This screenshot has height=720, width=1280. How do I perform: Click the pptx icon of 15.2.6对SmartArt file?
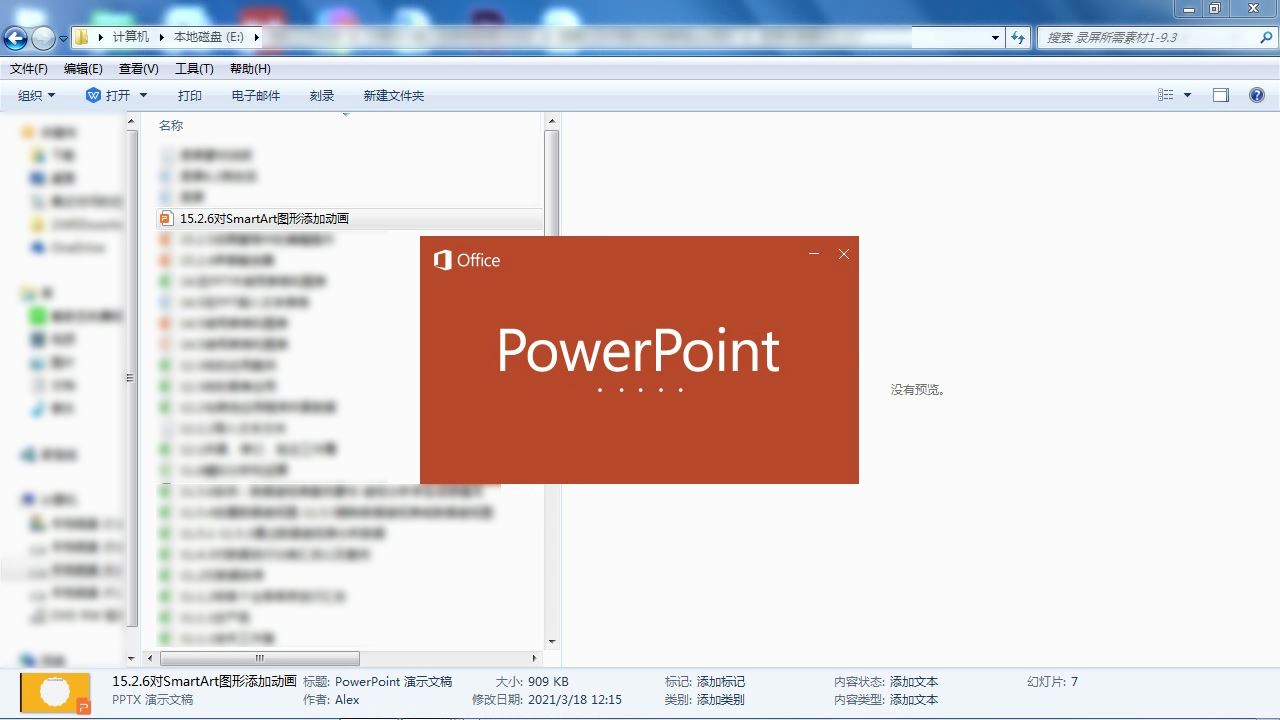click(167, 218)
